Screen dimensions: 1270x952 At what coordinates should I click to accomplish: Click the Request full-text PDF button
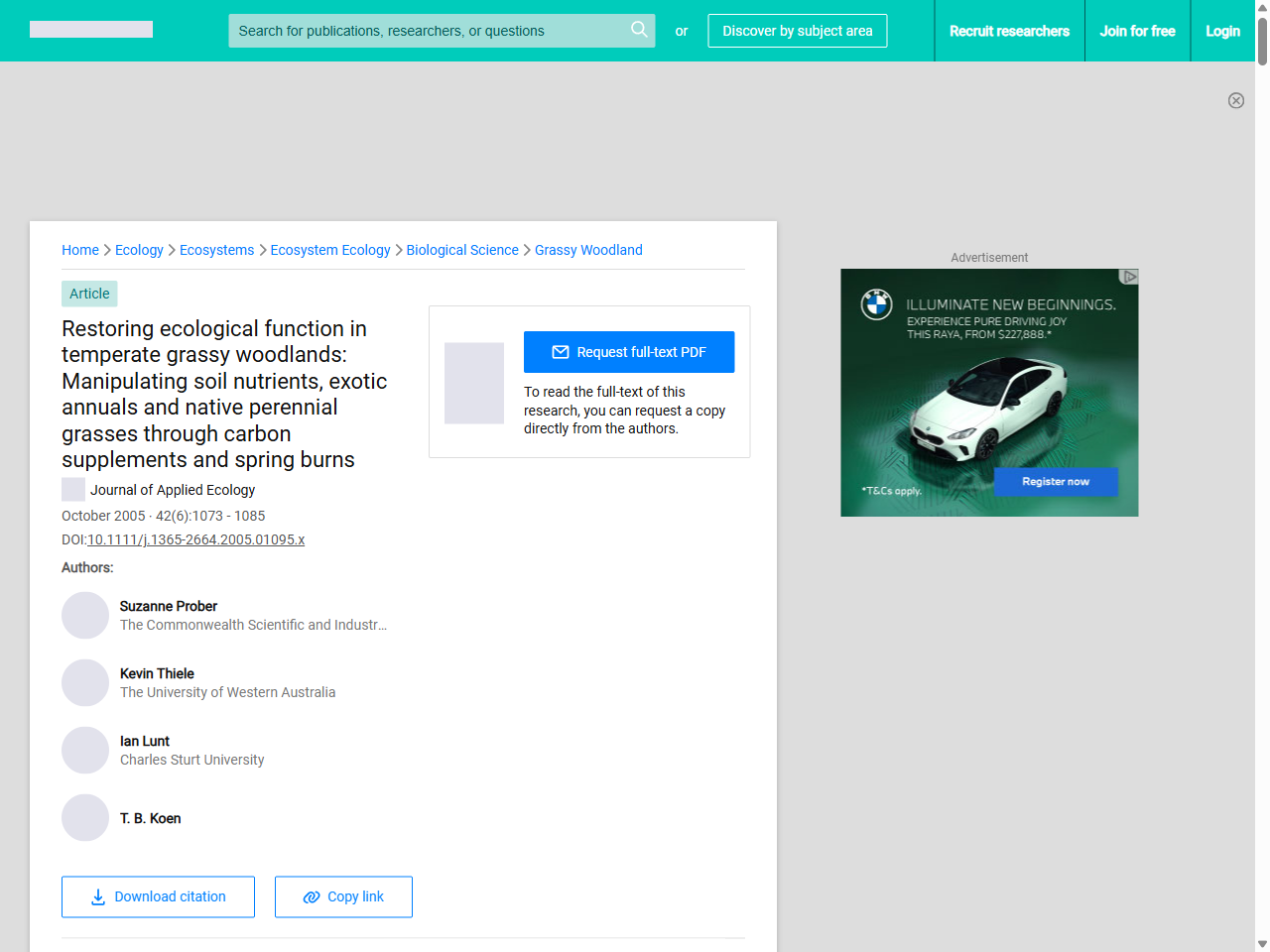(x=629, y=351)
